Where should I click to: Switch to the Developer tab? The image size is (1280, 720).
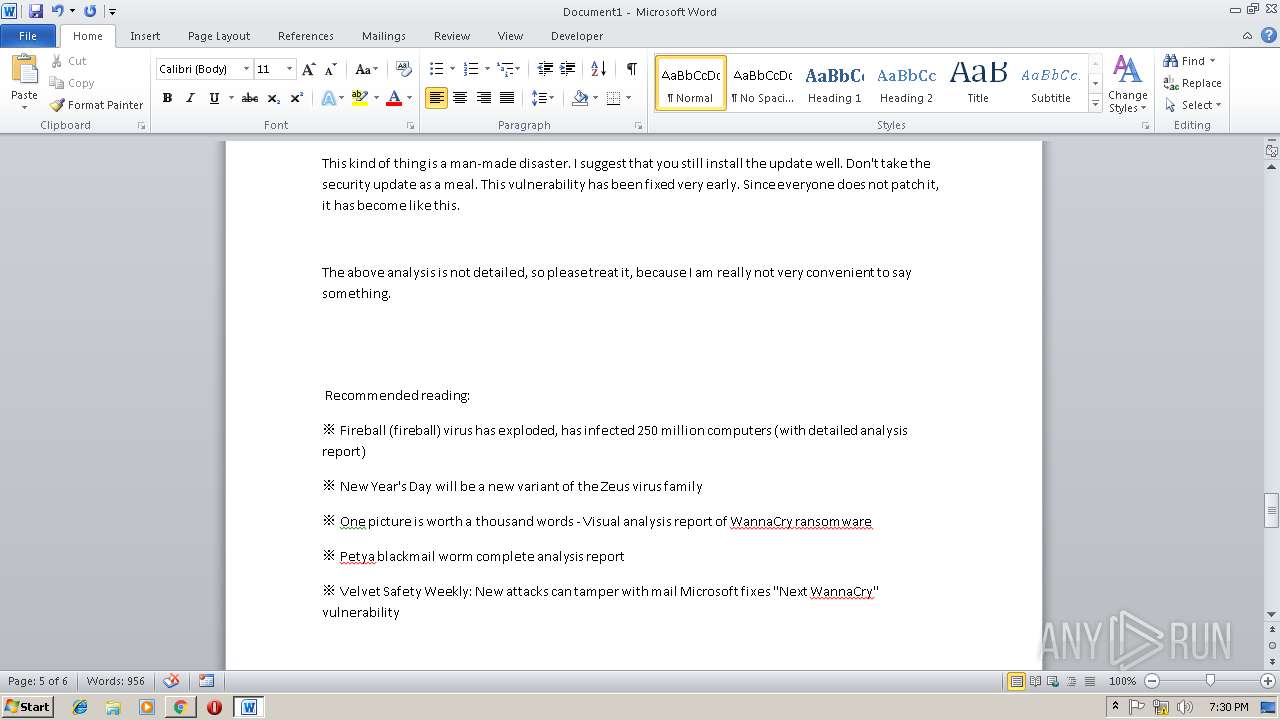[577, 36]
